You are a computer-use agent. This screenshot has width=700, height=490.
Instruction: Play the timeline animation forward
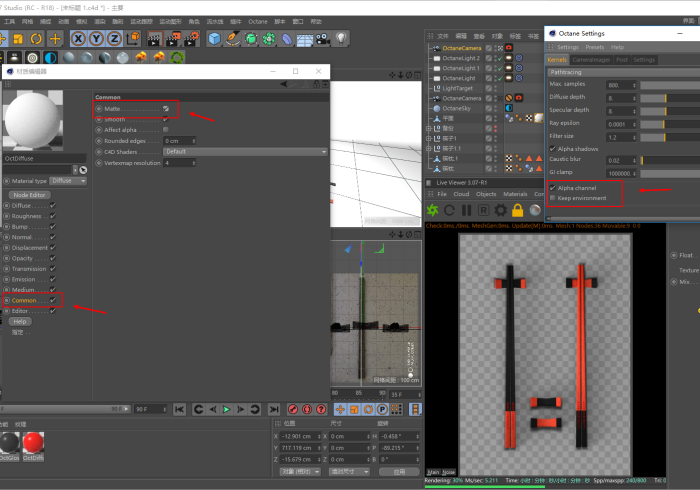point(227,409)
